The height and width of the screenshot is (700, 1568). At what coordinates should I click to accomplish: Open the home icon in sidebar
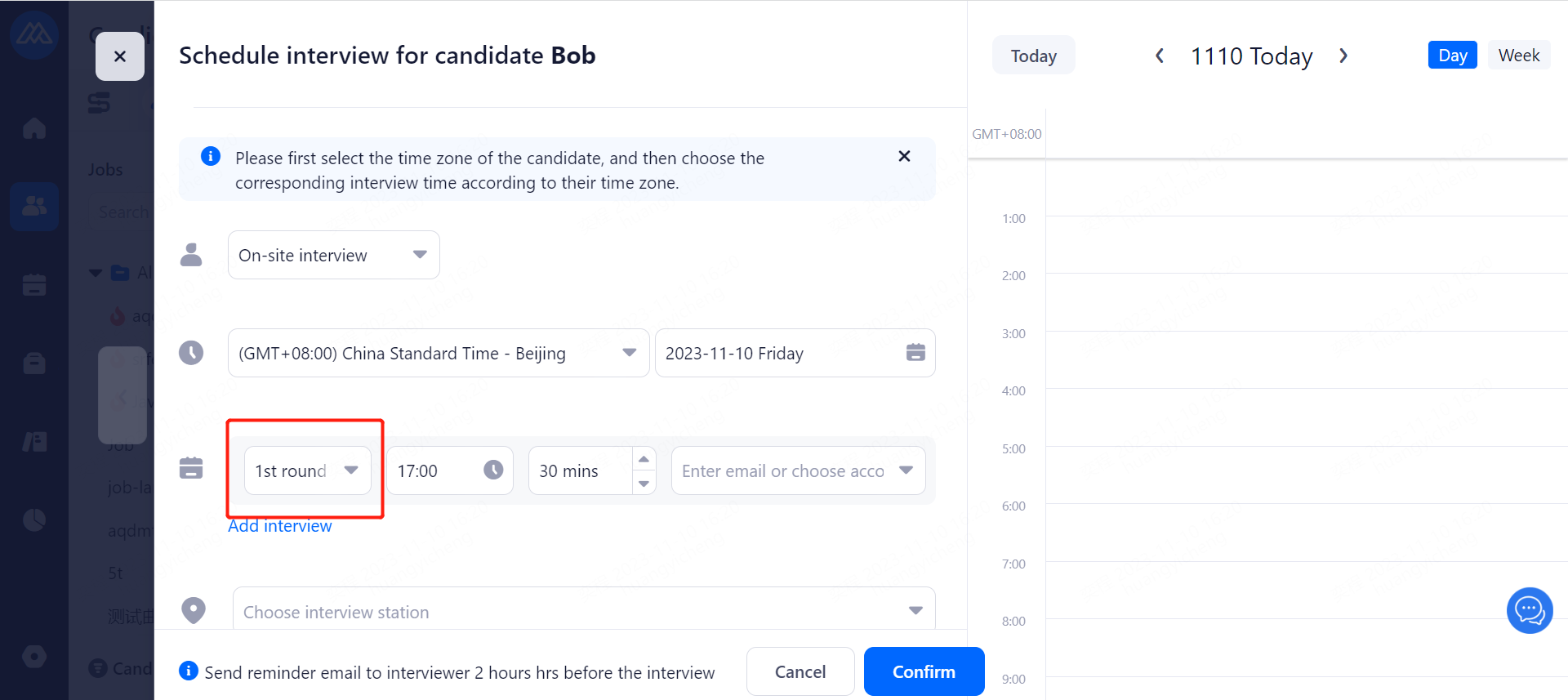tap(34, 128)
